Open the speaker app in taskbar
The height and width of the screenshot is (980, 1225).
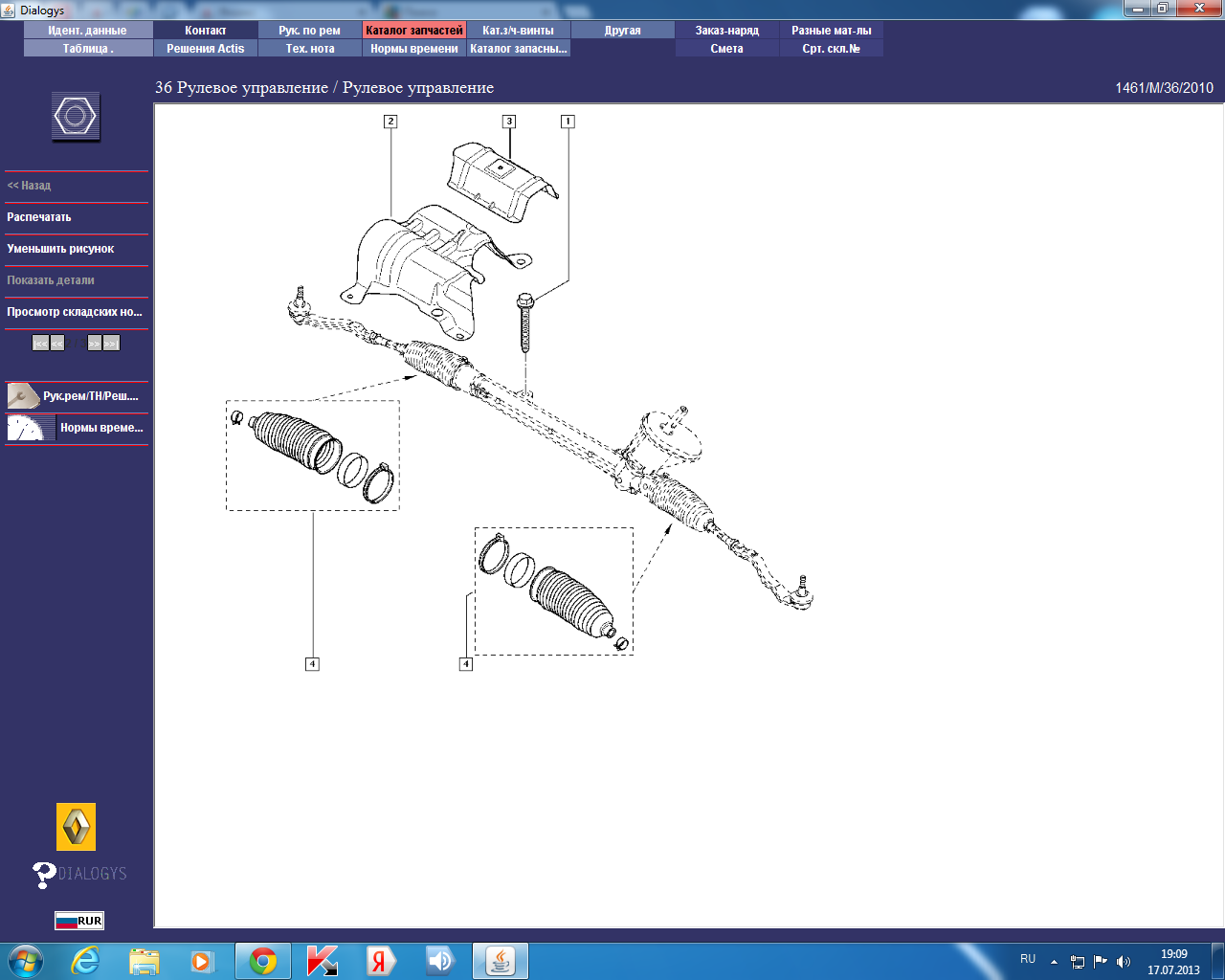440,961
